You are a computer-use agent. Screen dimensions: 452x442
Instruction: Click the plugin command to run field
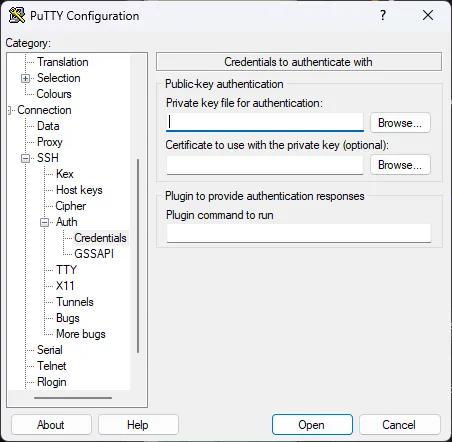[299, 233]
